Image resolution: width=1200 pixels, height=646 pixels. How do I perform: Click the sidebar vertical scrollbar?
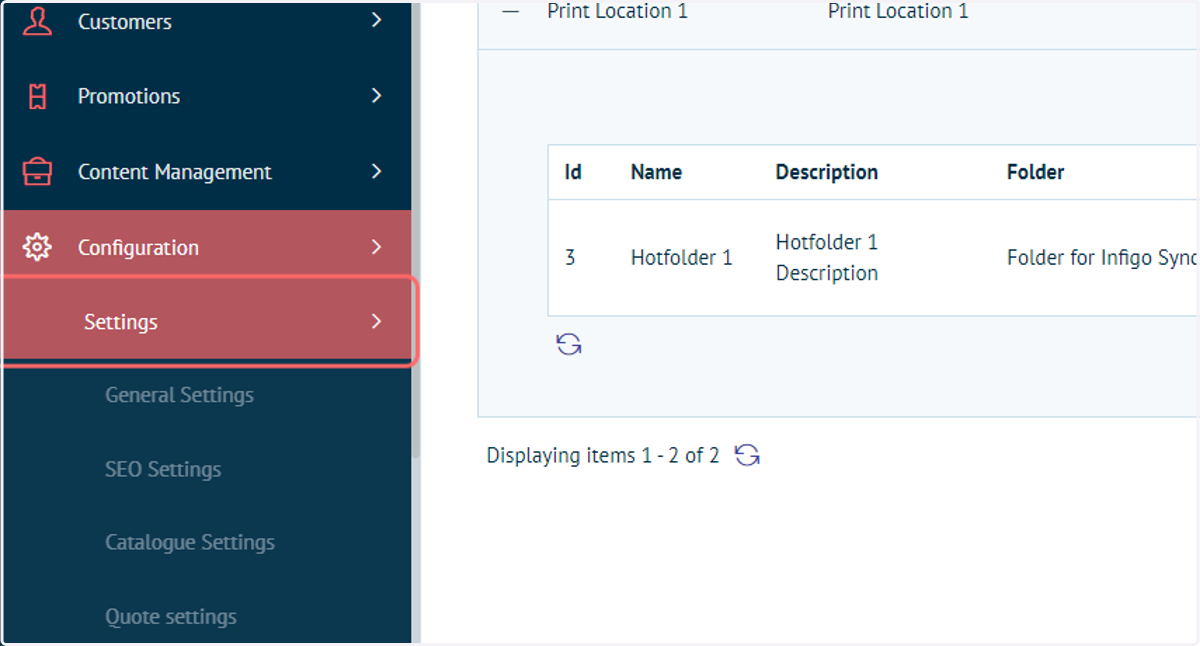tap(416, 230)
